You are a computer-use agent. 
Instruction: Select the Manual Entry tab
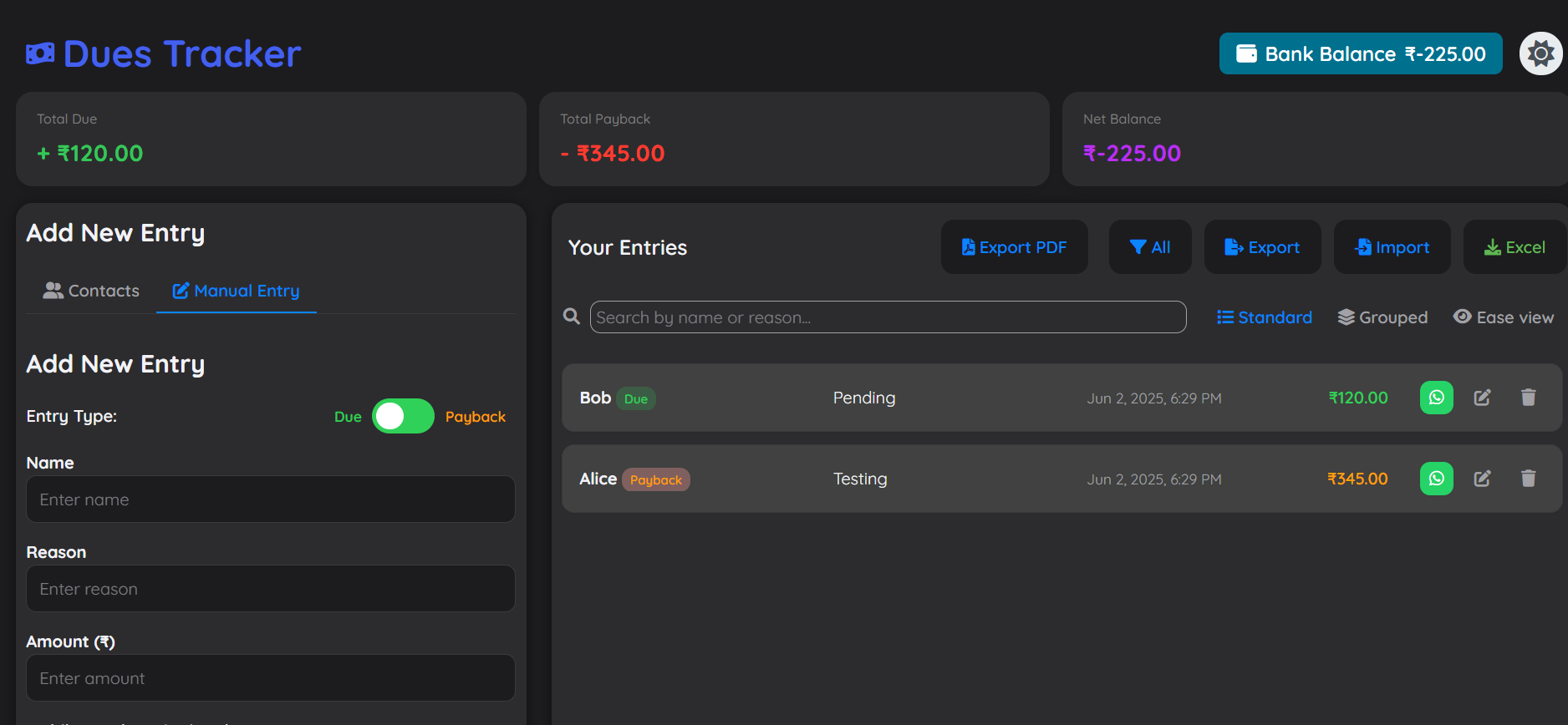pos(236,291)
